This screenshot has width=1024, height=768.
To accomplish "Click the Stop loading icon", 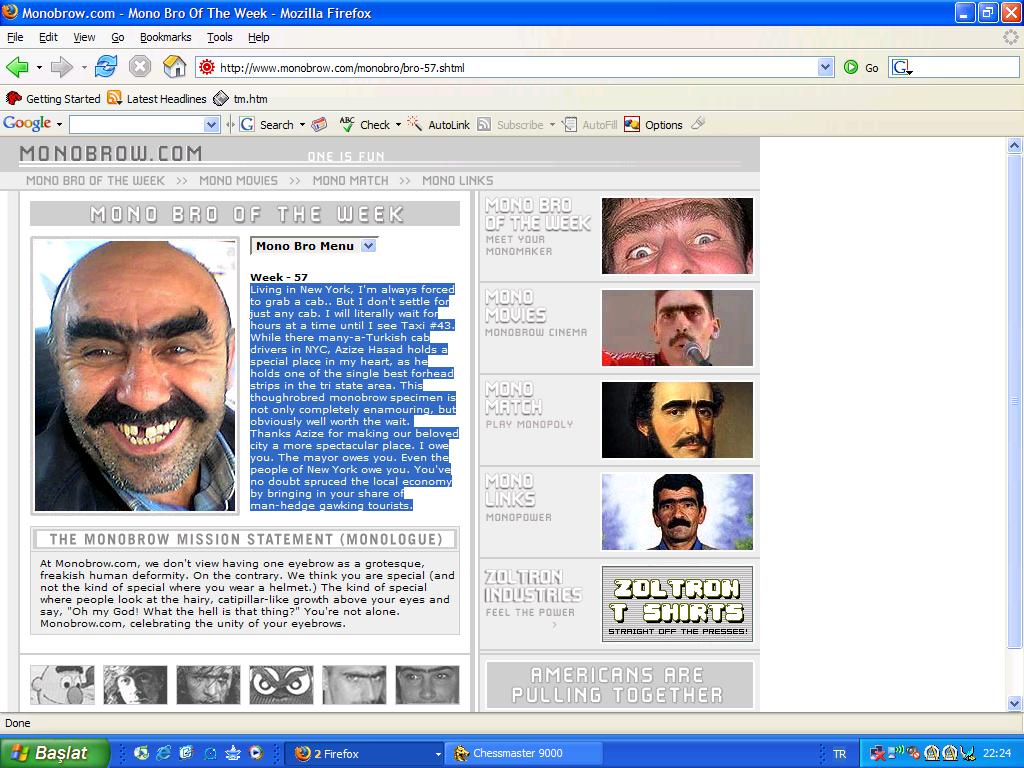I will click(140, 67).
